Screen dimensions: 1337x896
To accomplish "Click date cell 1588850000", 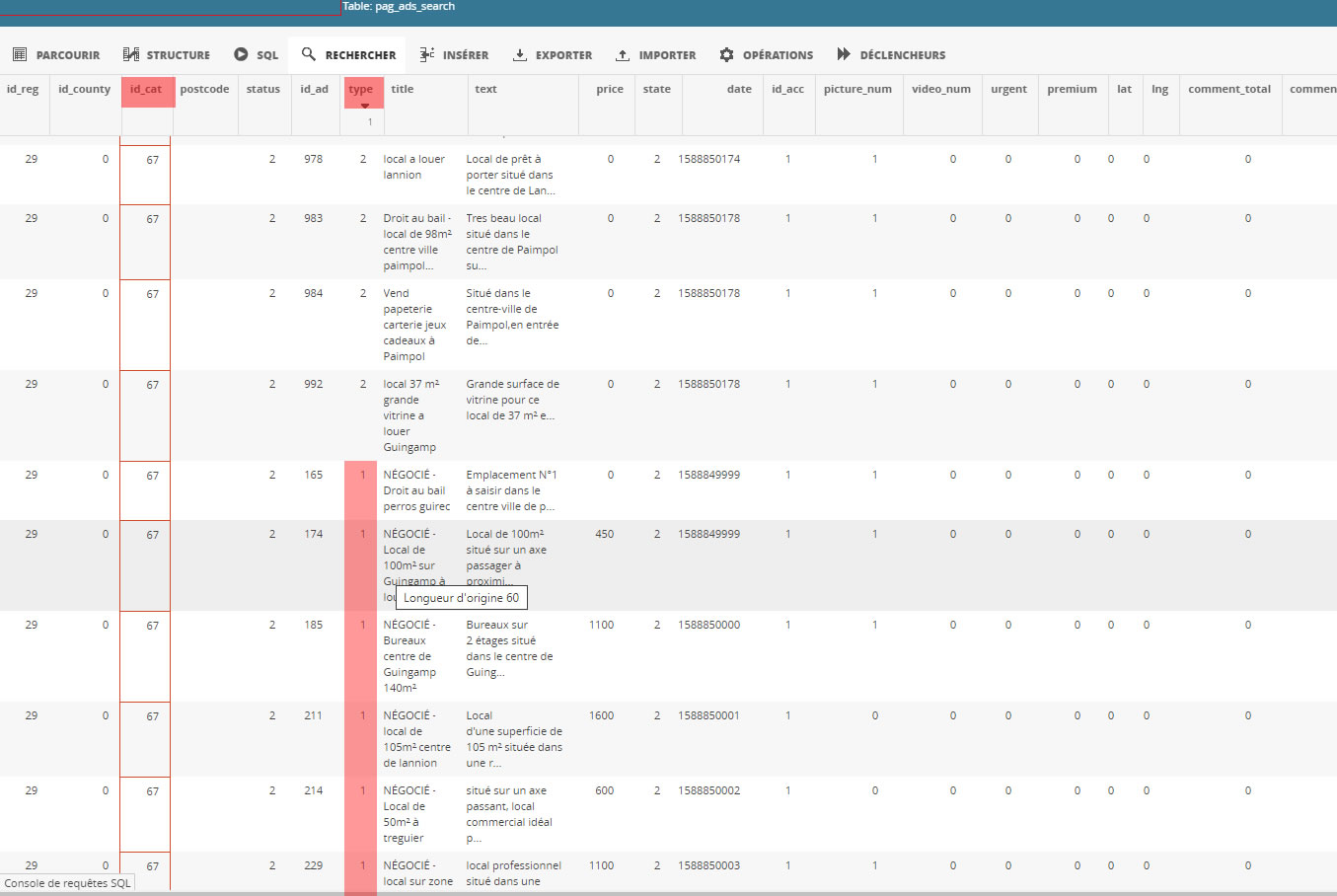I will pos(708,625).
